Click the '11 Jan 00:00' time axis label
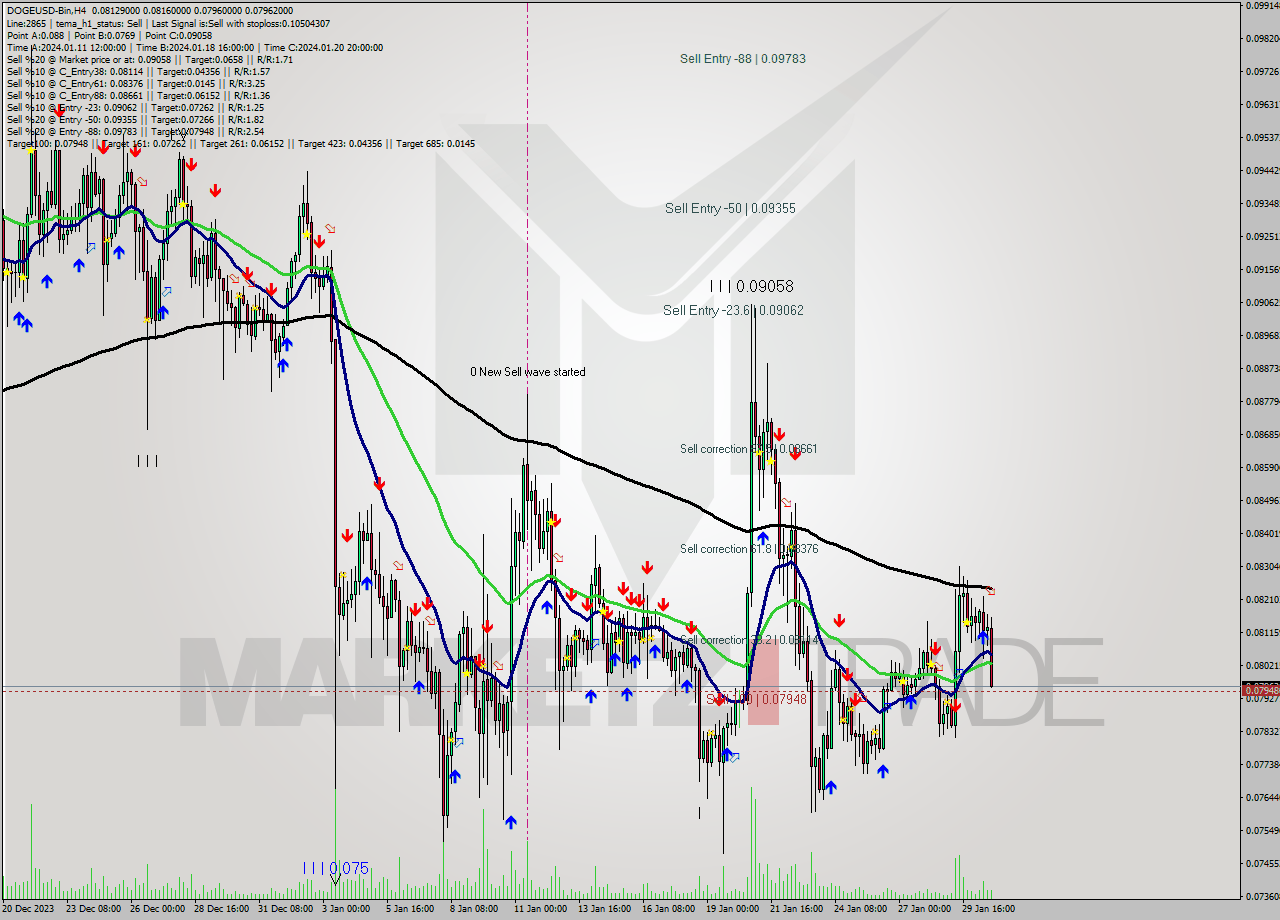This screenshot has width=1280, height=920. [538, 909]
